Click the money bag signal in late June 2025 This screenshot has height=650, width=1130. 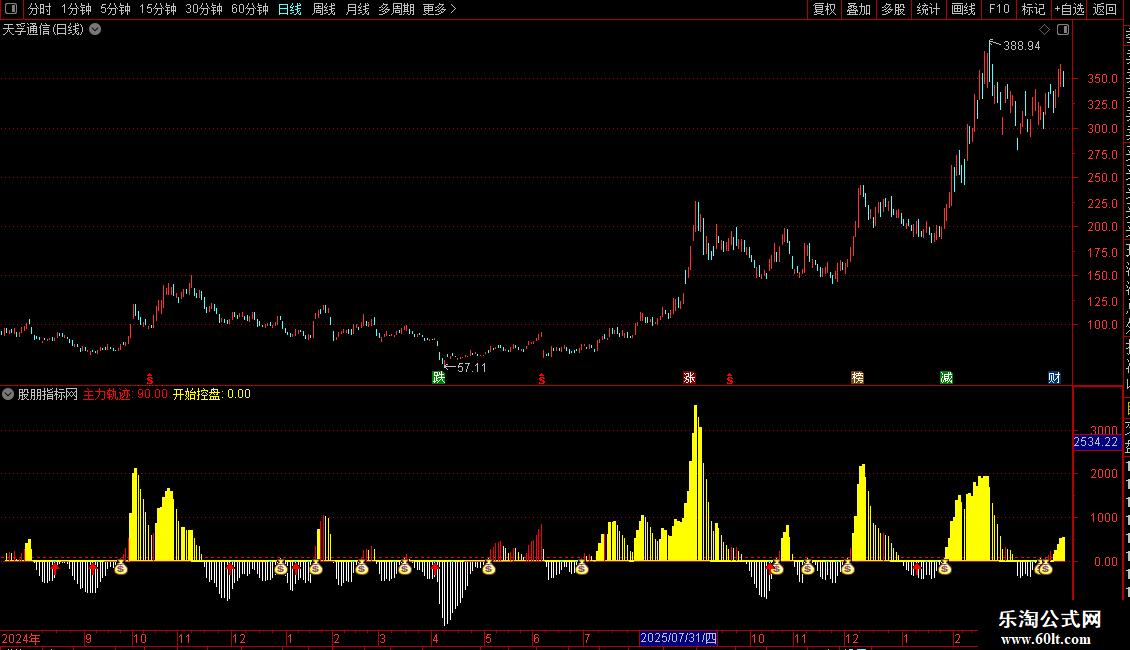click(x=582, y=568)
